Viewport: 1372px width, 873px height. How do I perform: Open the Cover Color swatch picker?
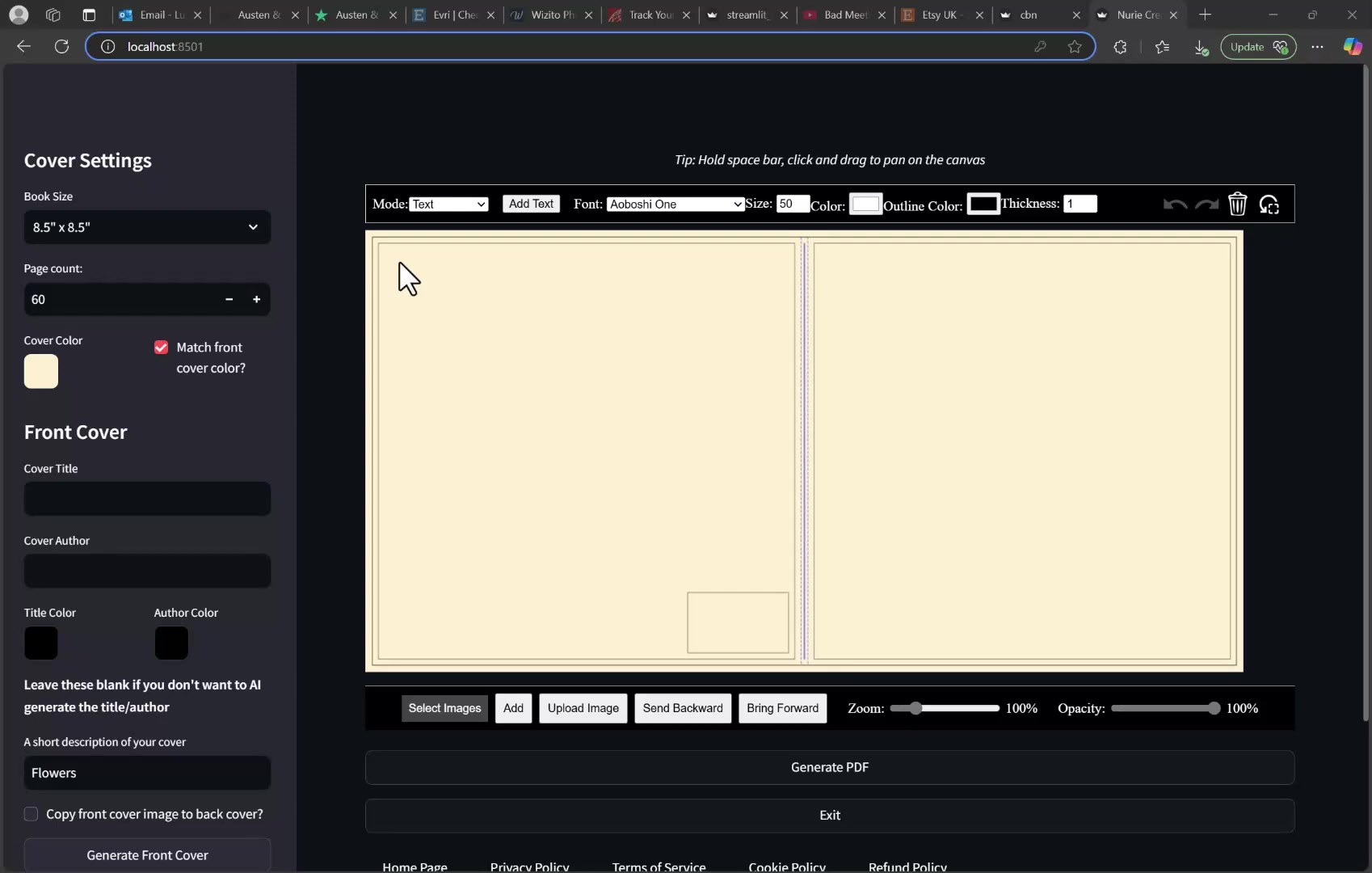[x=41, y=372]
